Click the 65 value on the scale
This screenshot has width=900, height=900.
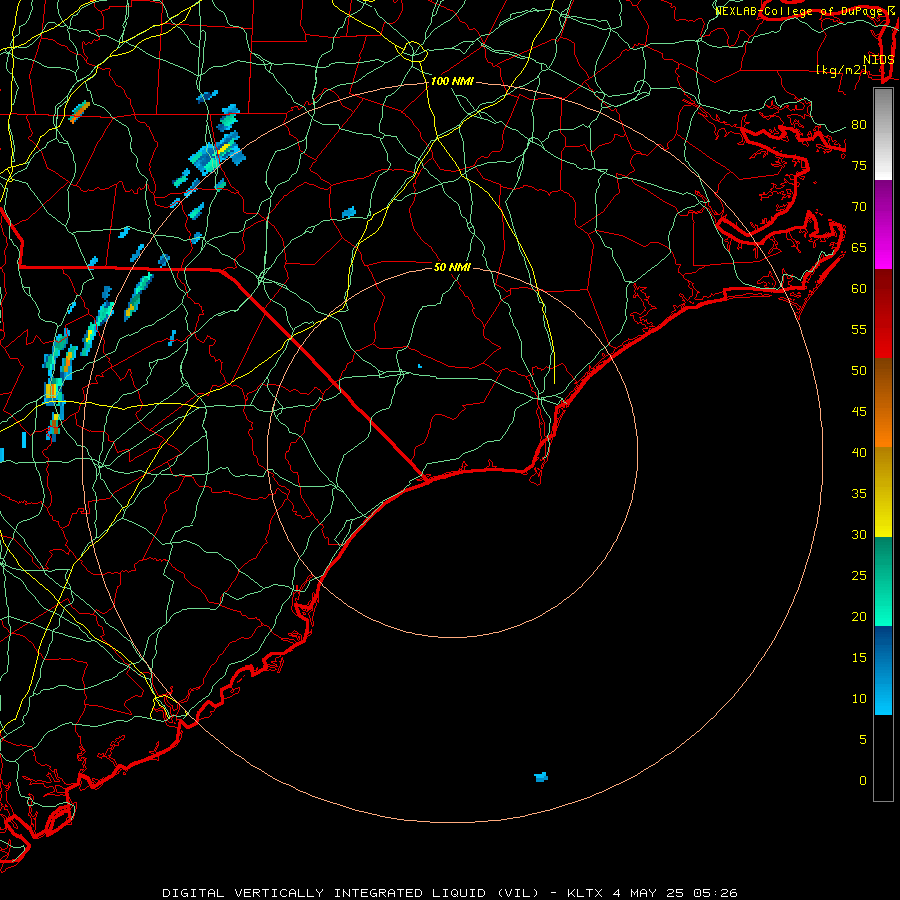859,247
